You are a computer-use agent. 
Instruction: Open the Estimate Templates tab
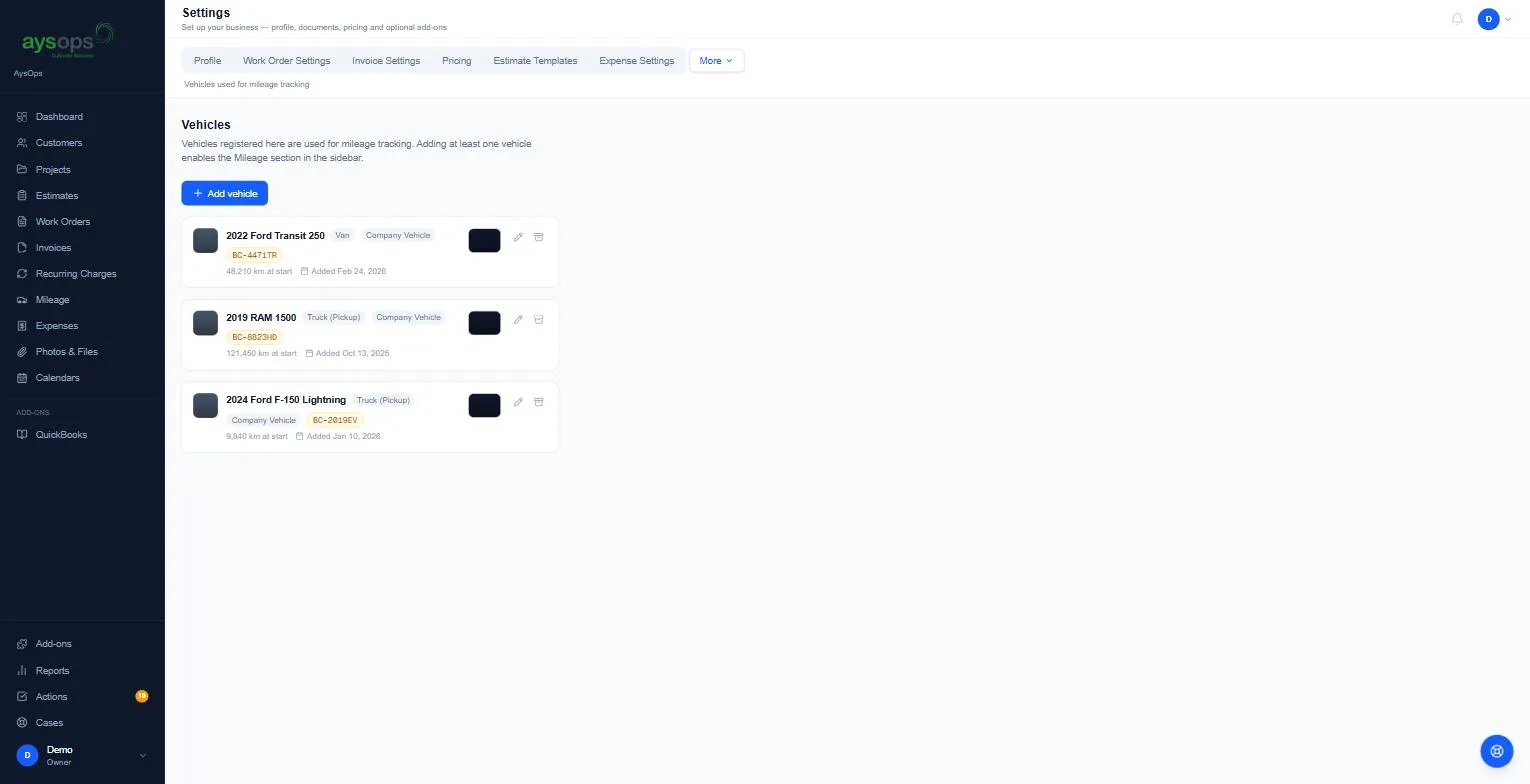pyautogui.click(x=535, y=61)
